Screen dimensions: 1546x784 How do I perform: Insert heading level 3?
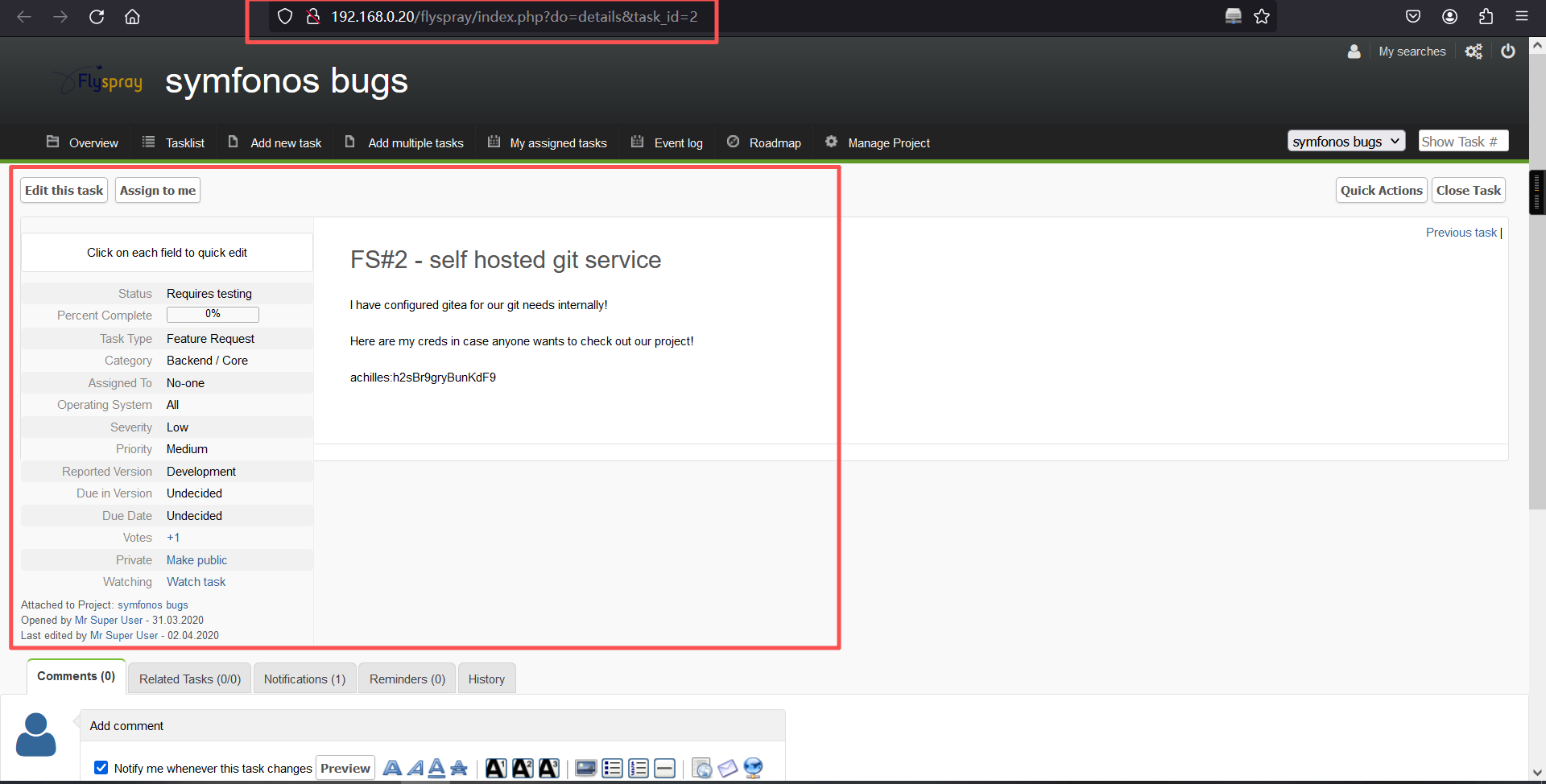click(549, 769)
